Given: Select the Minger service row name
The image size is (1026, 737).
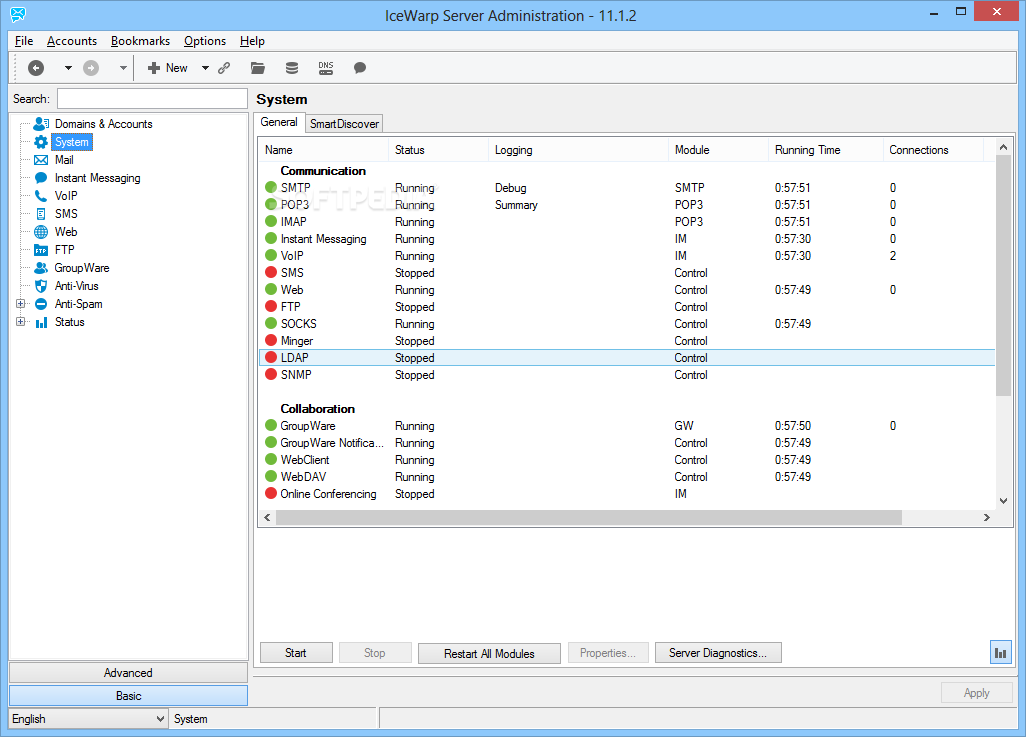Looking at the screenshot, I should 296,341.
